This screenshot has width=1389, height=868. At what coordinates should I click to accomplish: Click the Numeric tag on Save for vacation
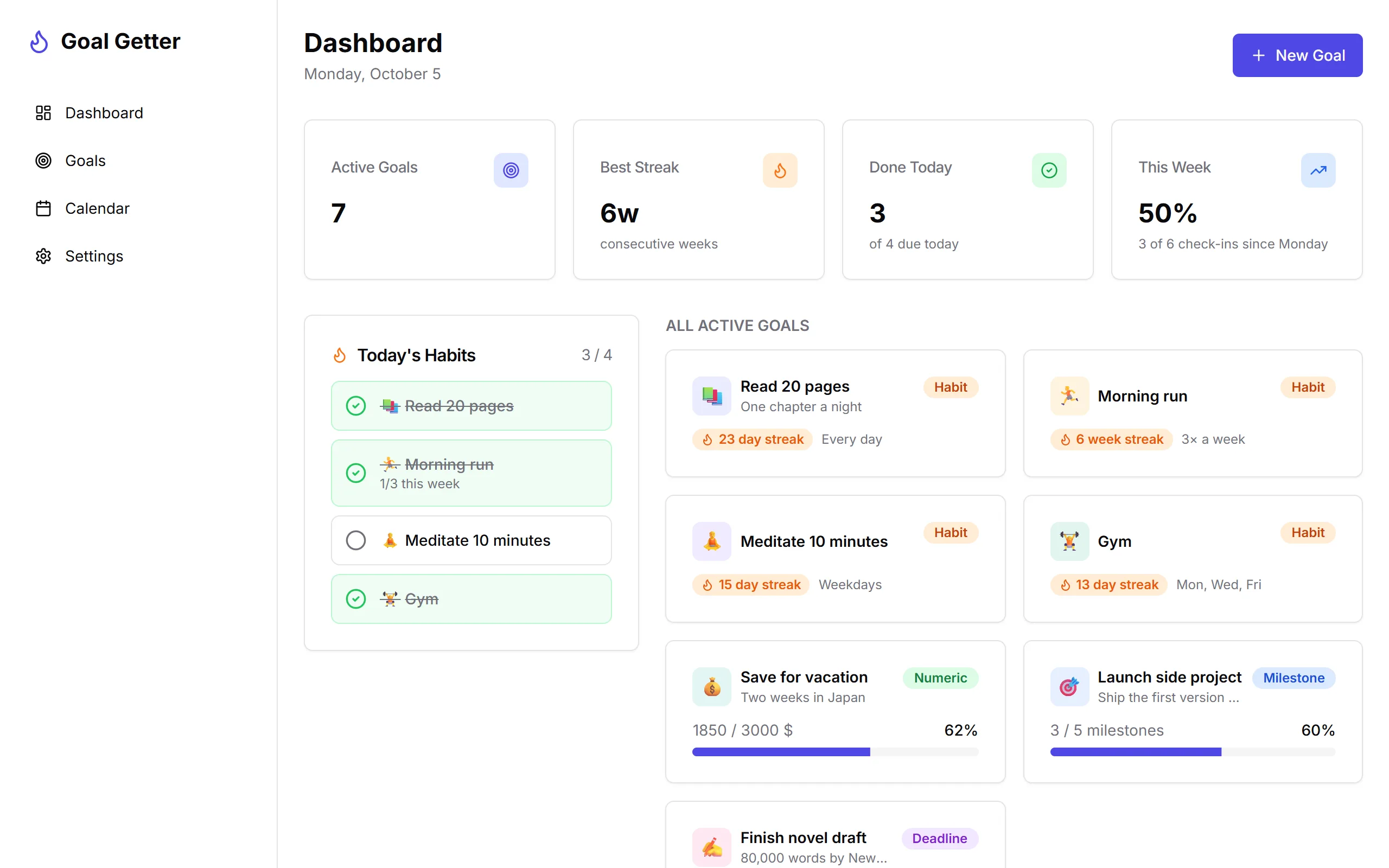[940, 678]
